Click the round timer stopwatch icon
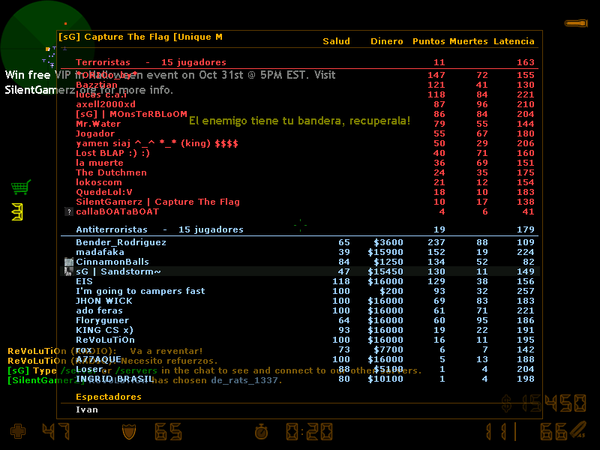 click(261, 432)
